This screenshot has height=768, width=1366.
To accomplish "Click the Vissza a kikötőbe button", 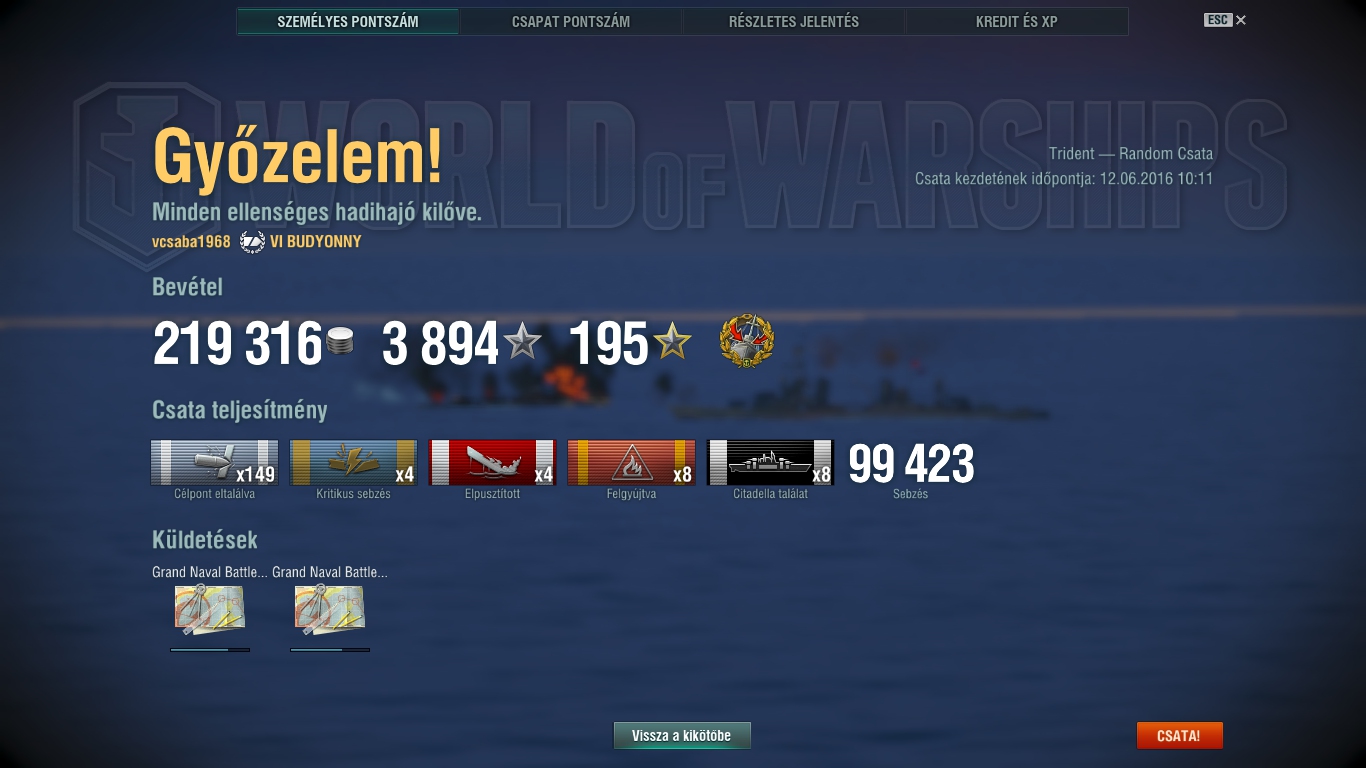I will tap(682, 736).
